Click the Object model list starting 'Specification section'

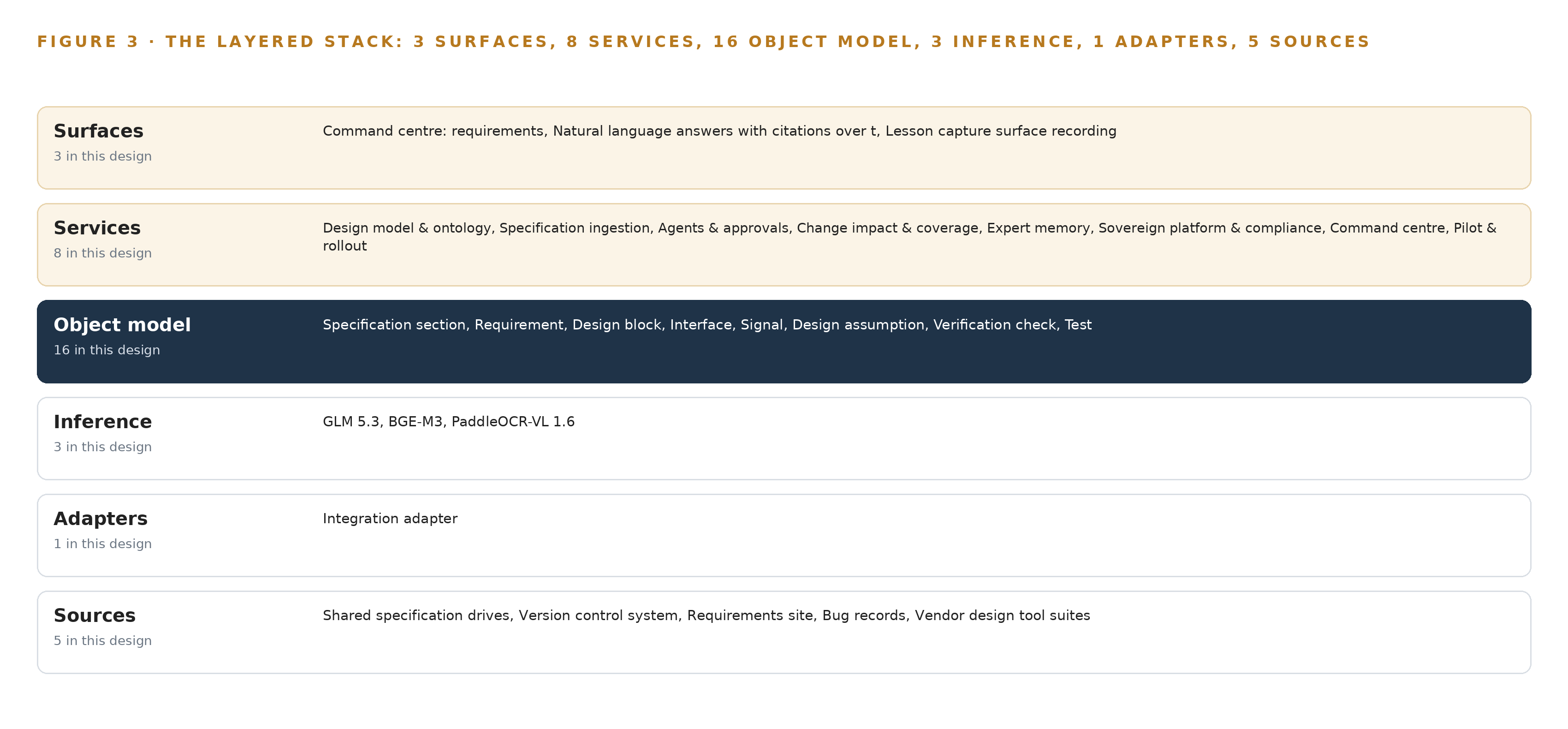click(x=707, y=325)
